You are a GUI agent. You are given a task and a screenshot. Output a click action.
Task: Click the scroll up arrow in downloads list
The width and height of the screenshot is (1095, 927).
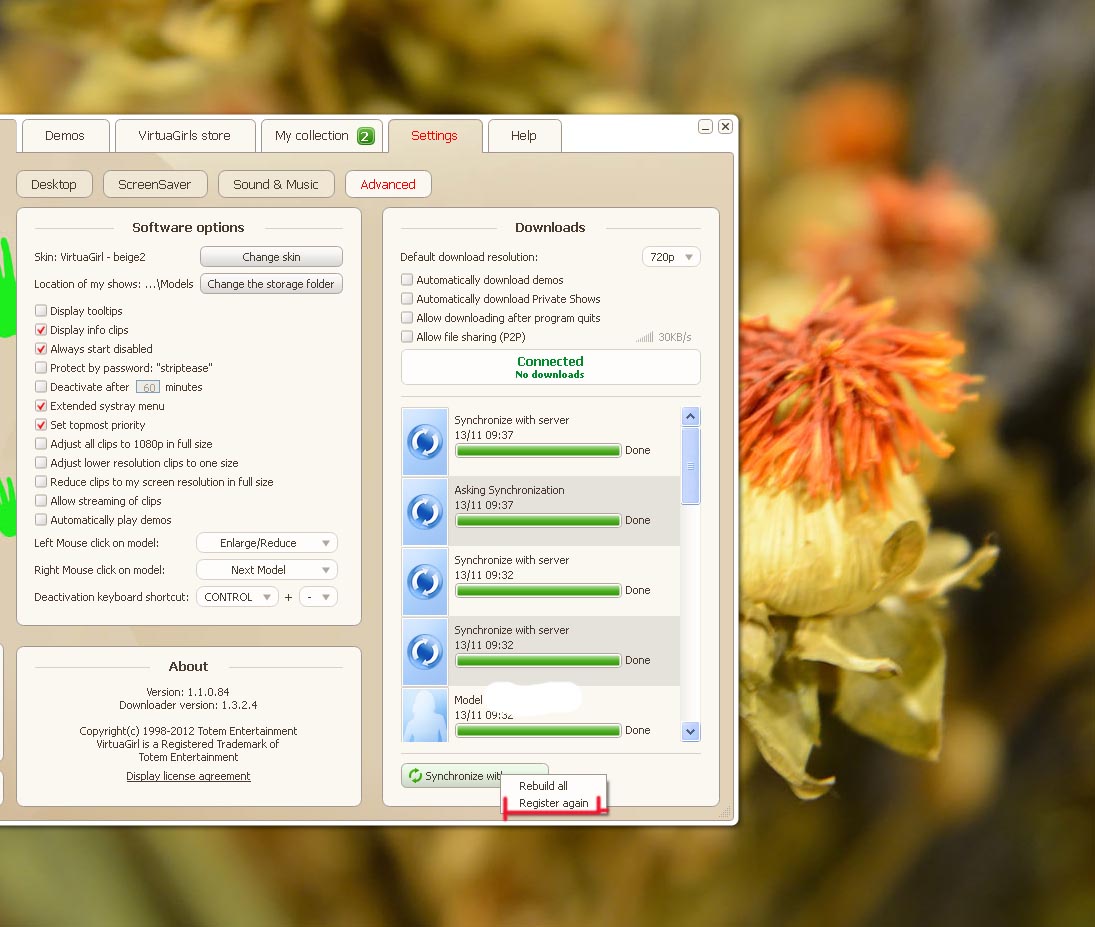690,417
